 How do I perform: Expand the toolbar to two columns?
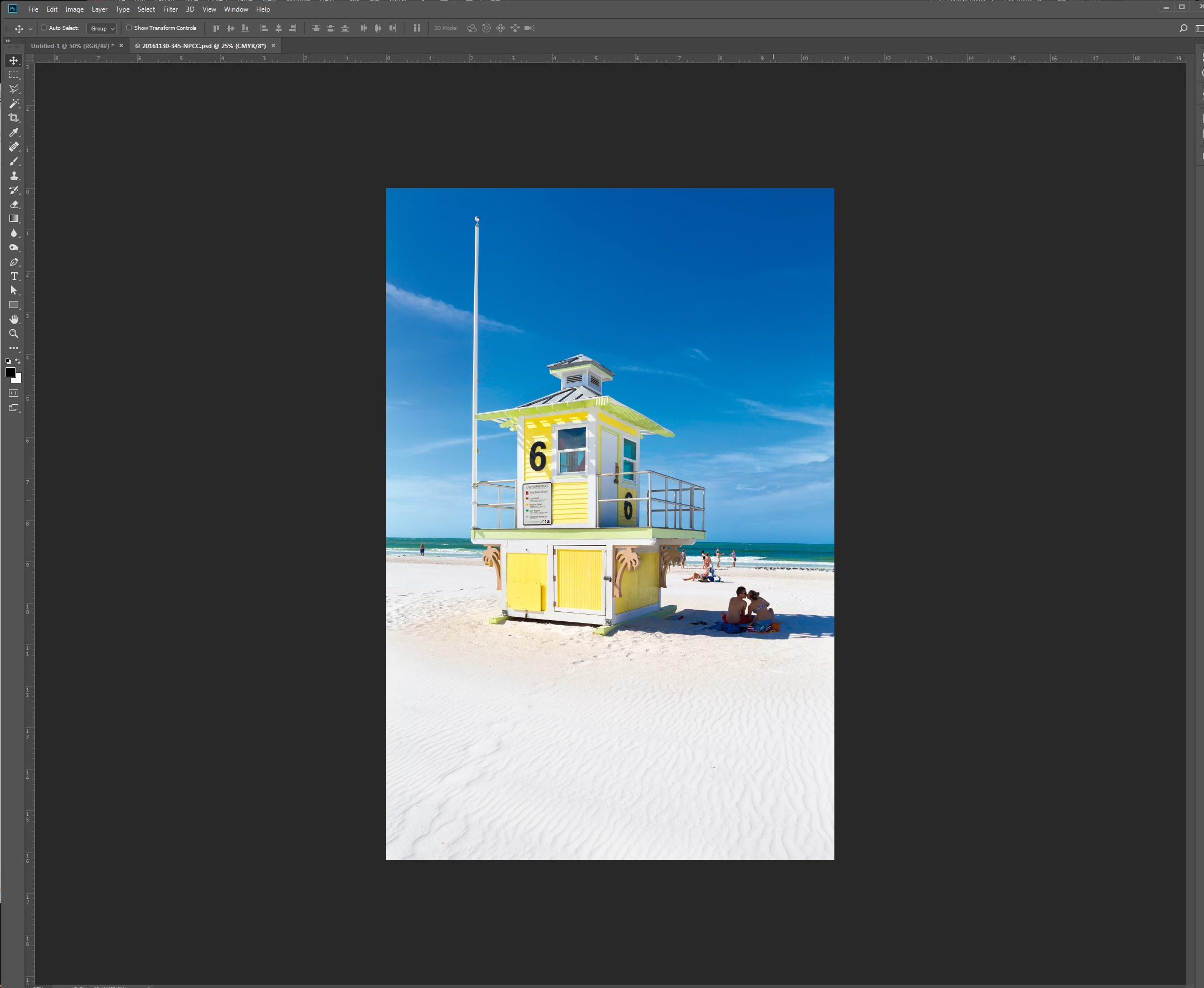(7, 40)
